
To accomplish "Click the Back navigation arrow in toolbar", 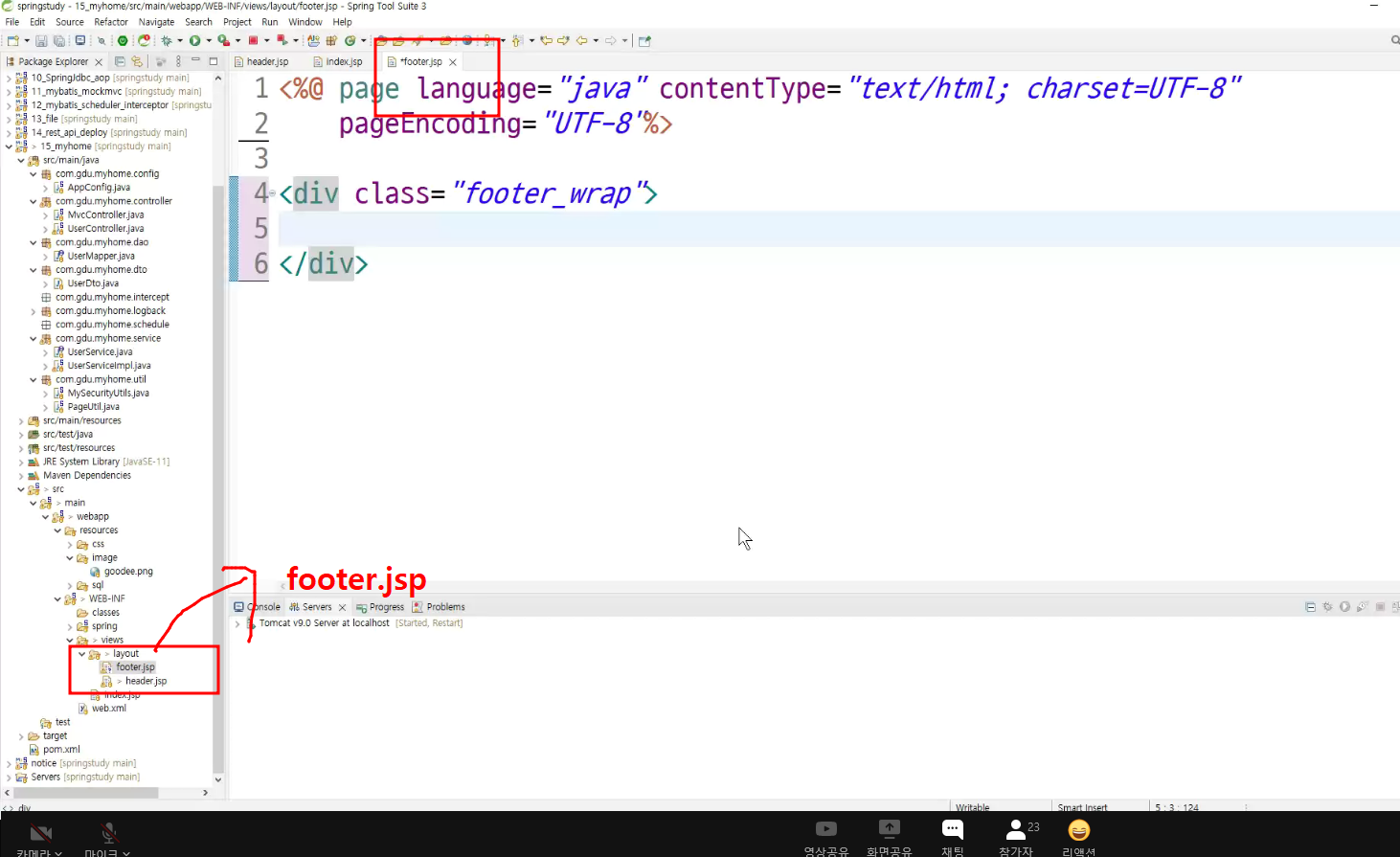I will click(581, 41).
